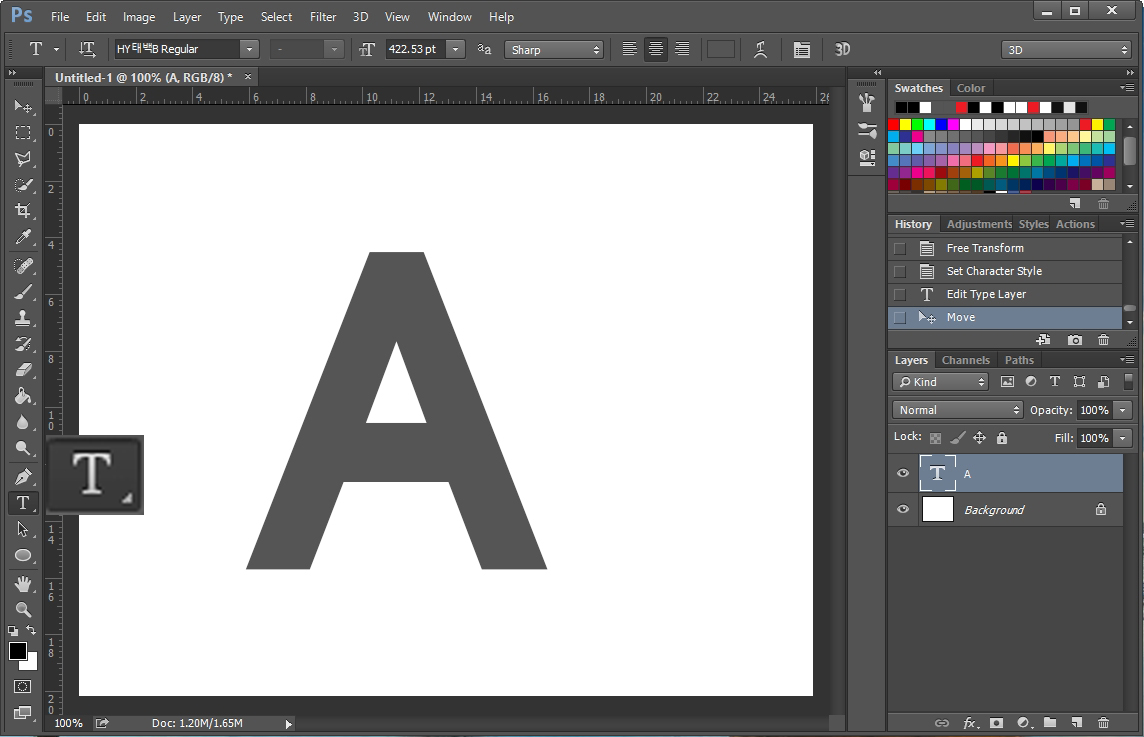Switch to the Color tab
Screen dimensions: 1144x737
pyautogui.click(x=971, y=88)
